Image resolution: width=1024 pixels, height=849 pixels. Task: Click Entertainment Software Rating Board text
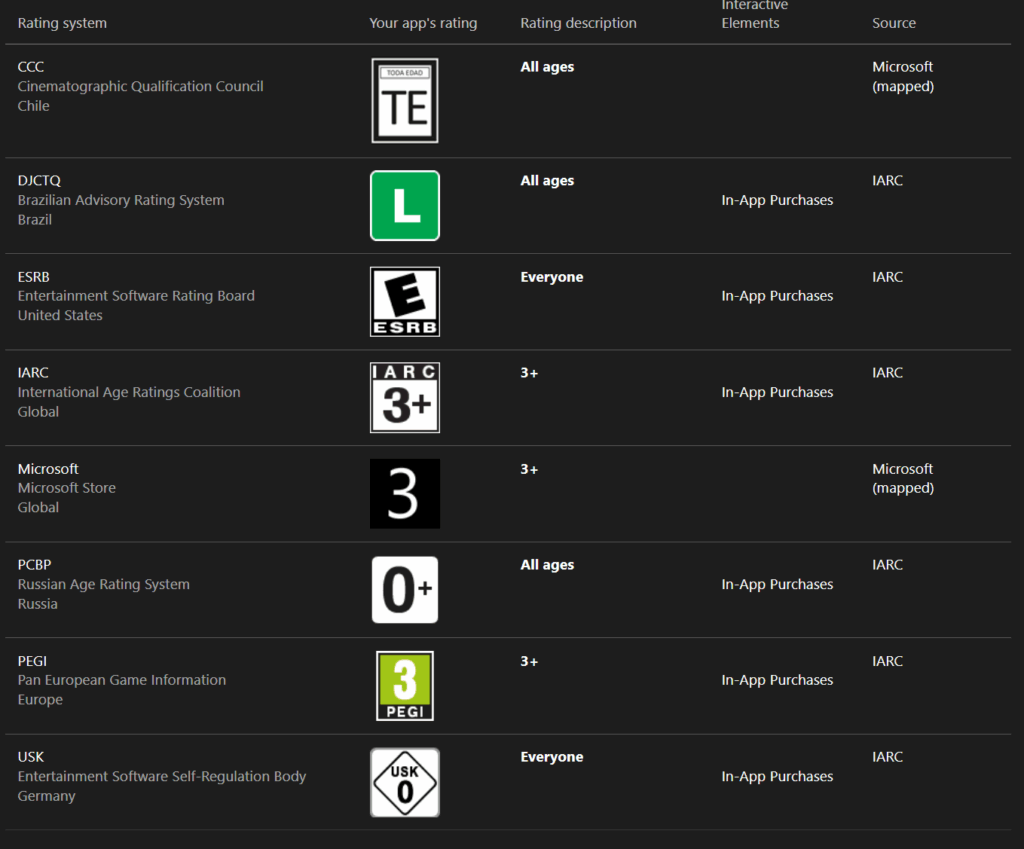click(136, 296)
